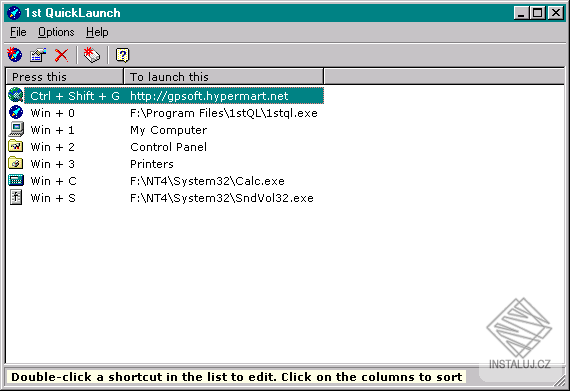570x391 pixels.
Task: Sort by the To launch this column header
Action: point(224,77)
